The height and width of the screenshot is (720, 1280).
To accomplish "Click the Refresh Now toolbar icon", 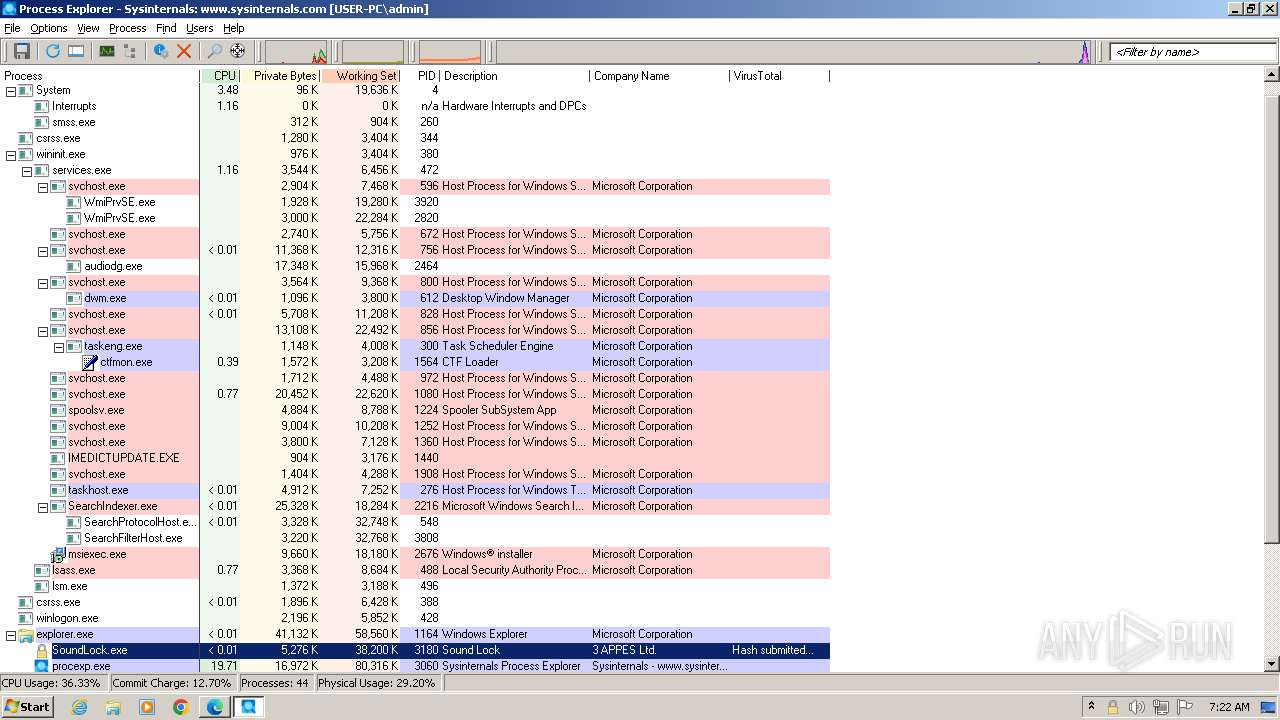I will tap(52, 51).
